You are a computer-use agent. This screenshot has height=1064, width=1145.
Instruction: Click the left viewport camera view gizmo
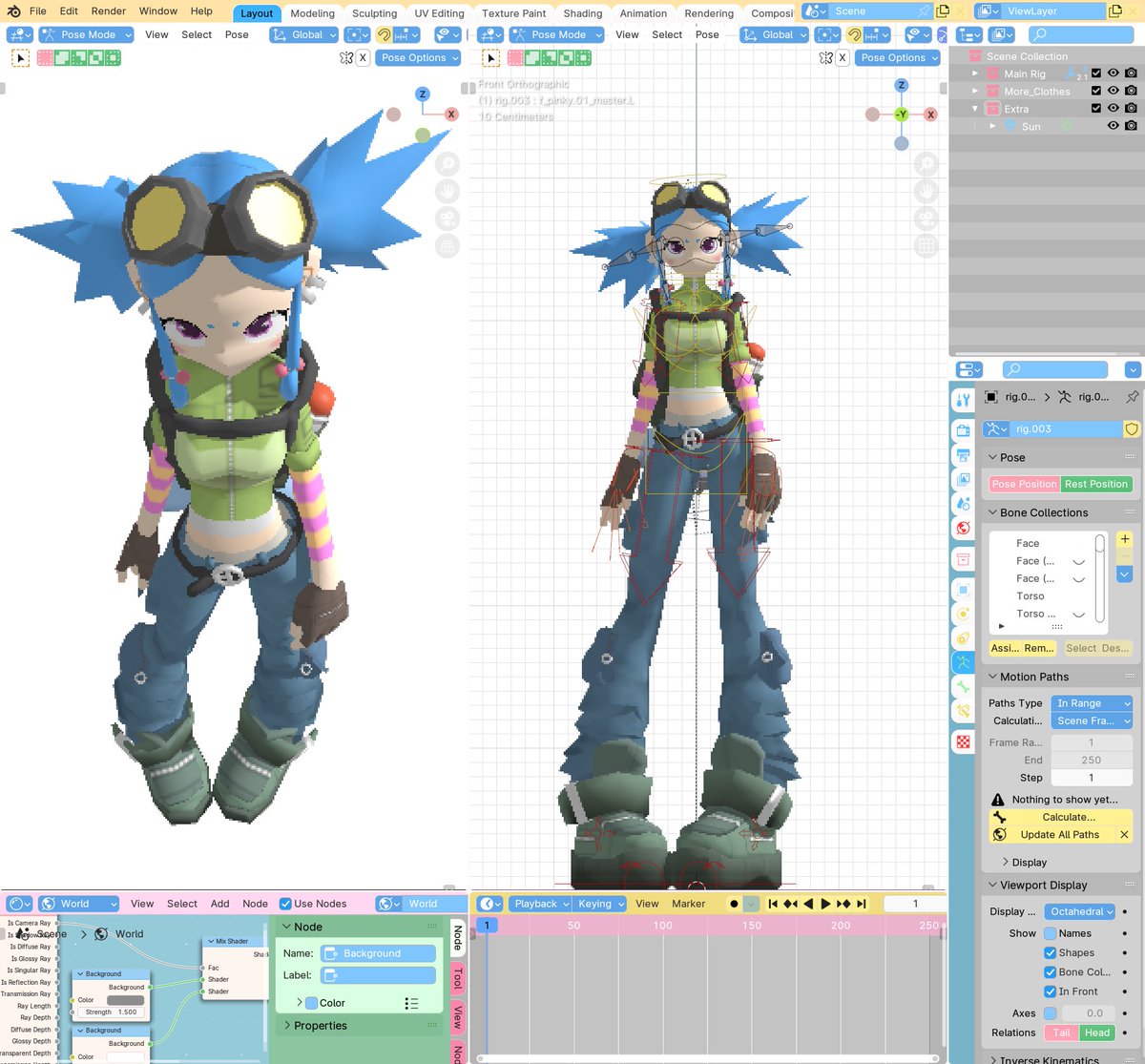coord(447,219)
